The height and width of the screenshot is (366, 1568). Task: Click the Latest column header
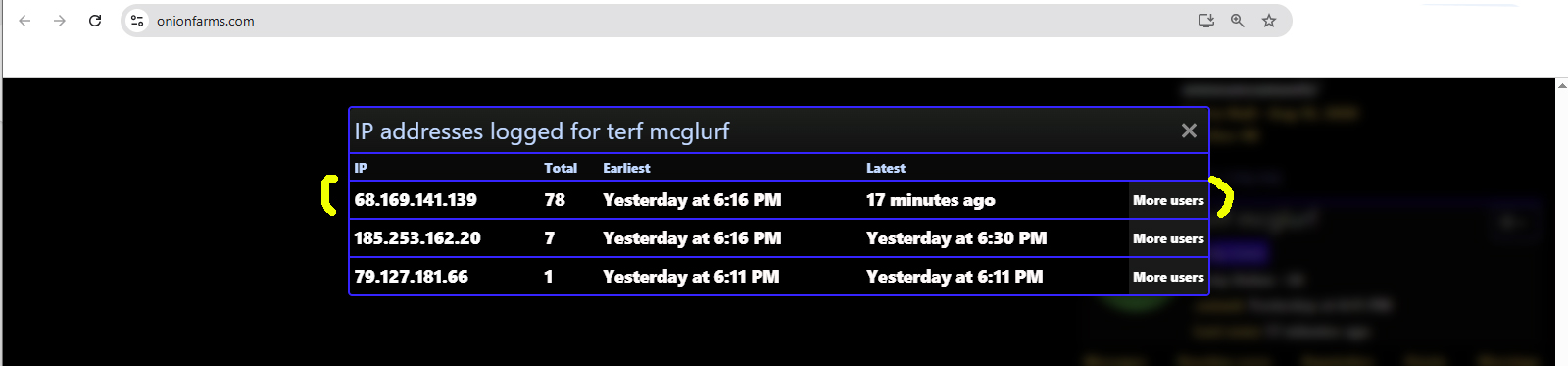click(886, 168)
